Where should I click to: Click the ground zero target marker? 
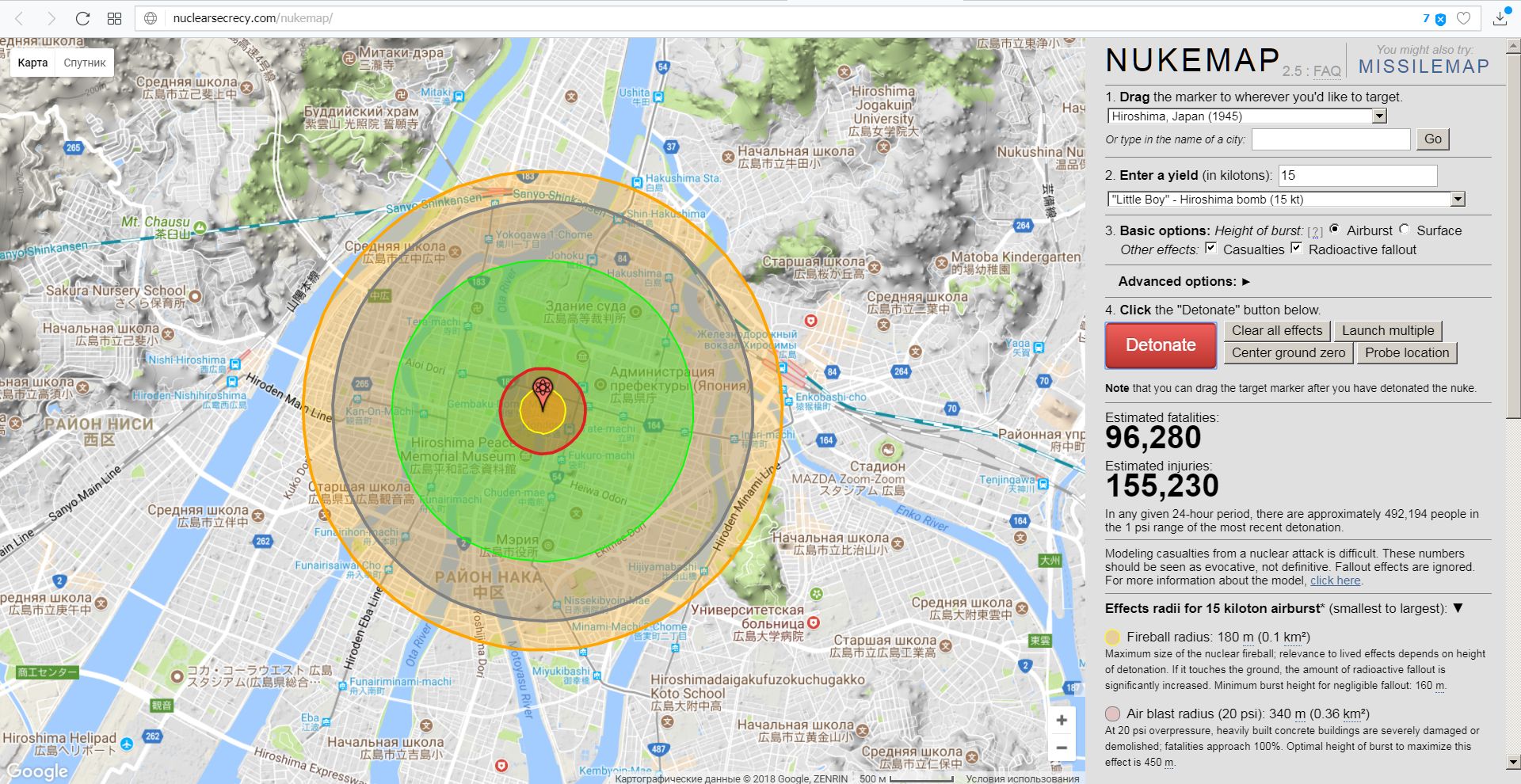pyautogui.click(x=543, y=394)
